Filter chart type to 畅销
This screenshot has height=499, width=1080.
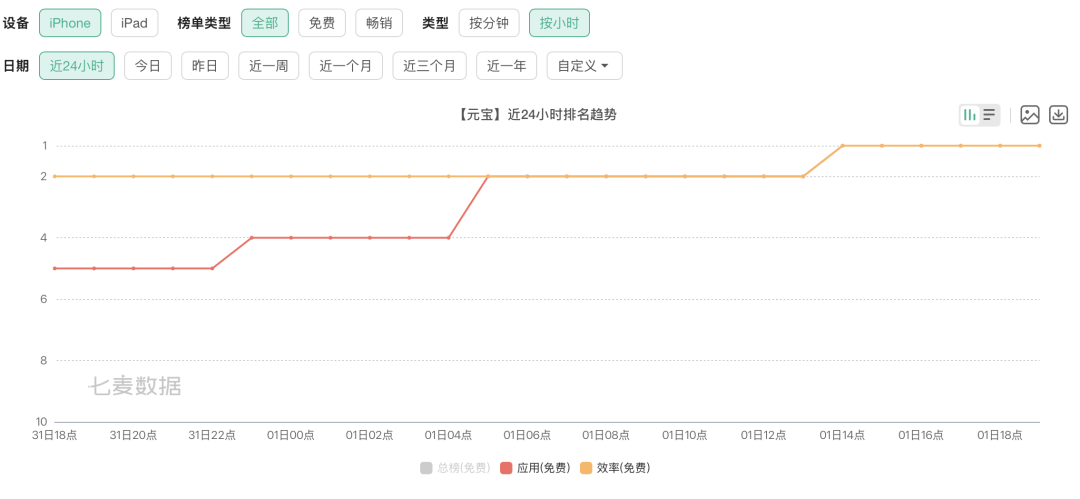(379, 23)
